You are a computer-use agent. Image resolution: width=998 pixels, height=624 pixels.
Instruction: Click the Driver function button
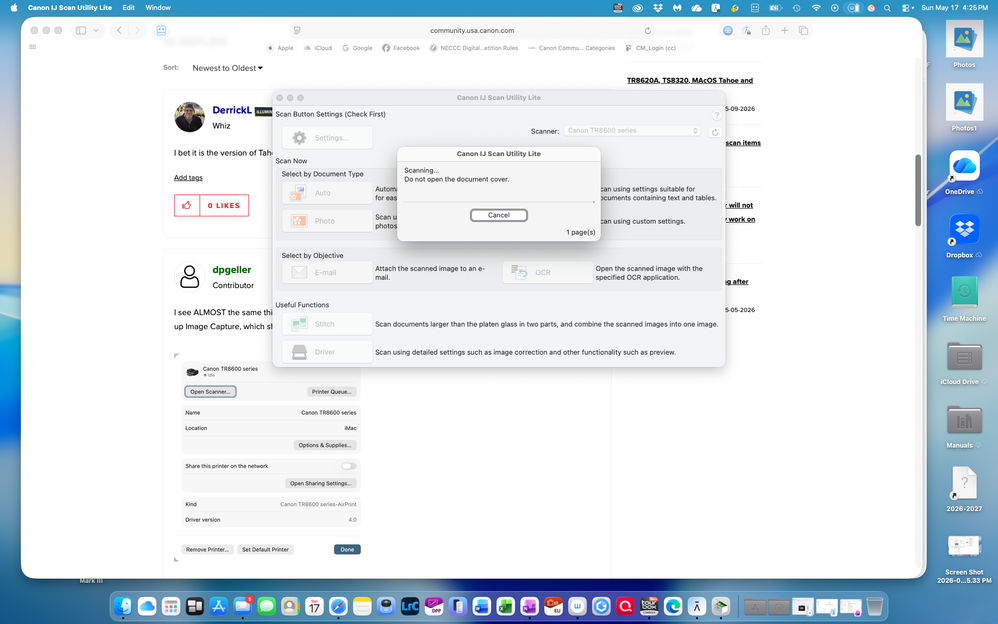327,352
